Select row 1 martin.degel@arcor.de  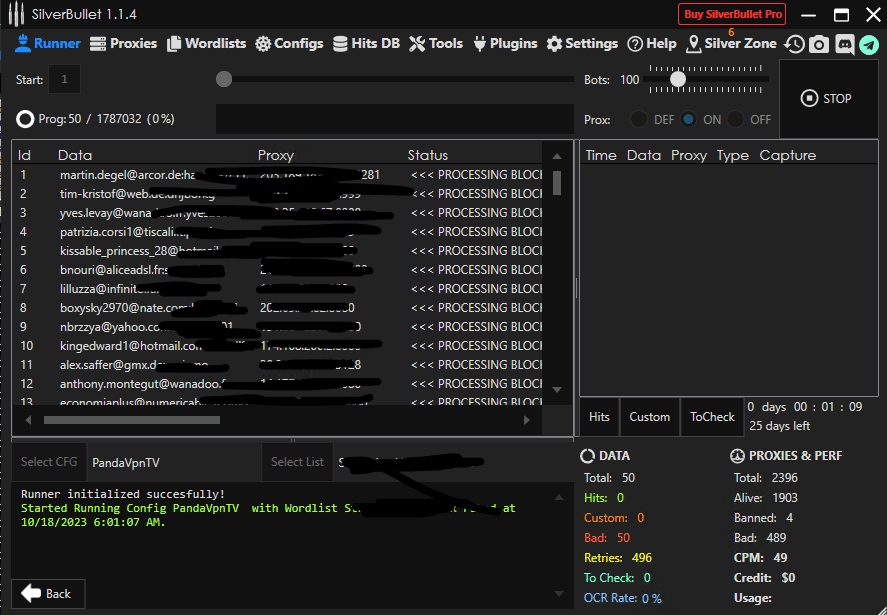pos(277,175)
